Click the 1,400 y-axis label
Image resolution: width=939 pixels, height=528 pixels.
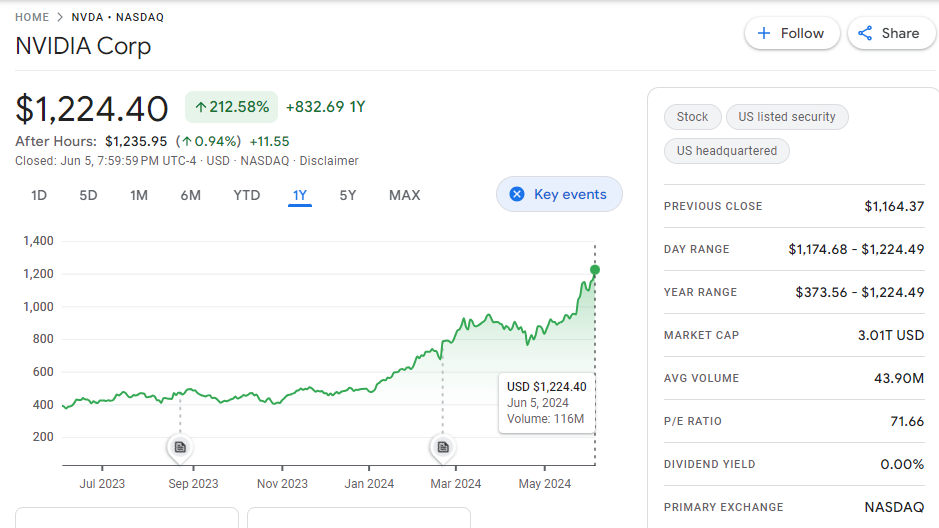pos(38,241)
